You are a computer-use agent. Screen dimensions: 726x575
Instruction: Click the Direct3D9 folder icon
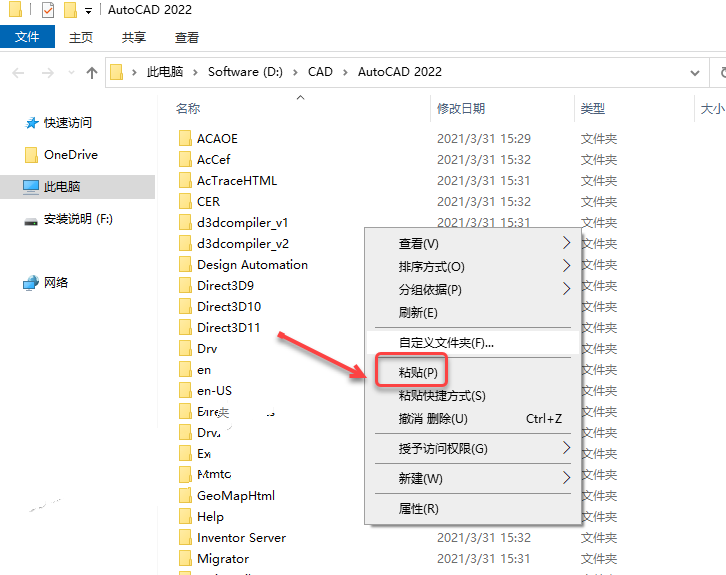click(x=185, y=286)
